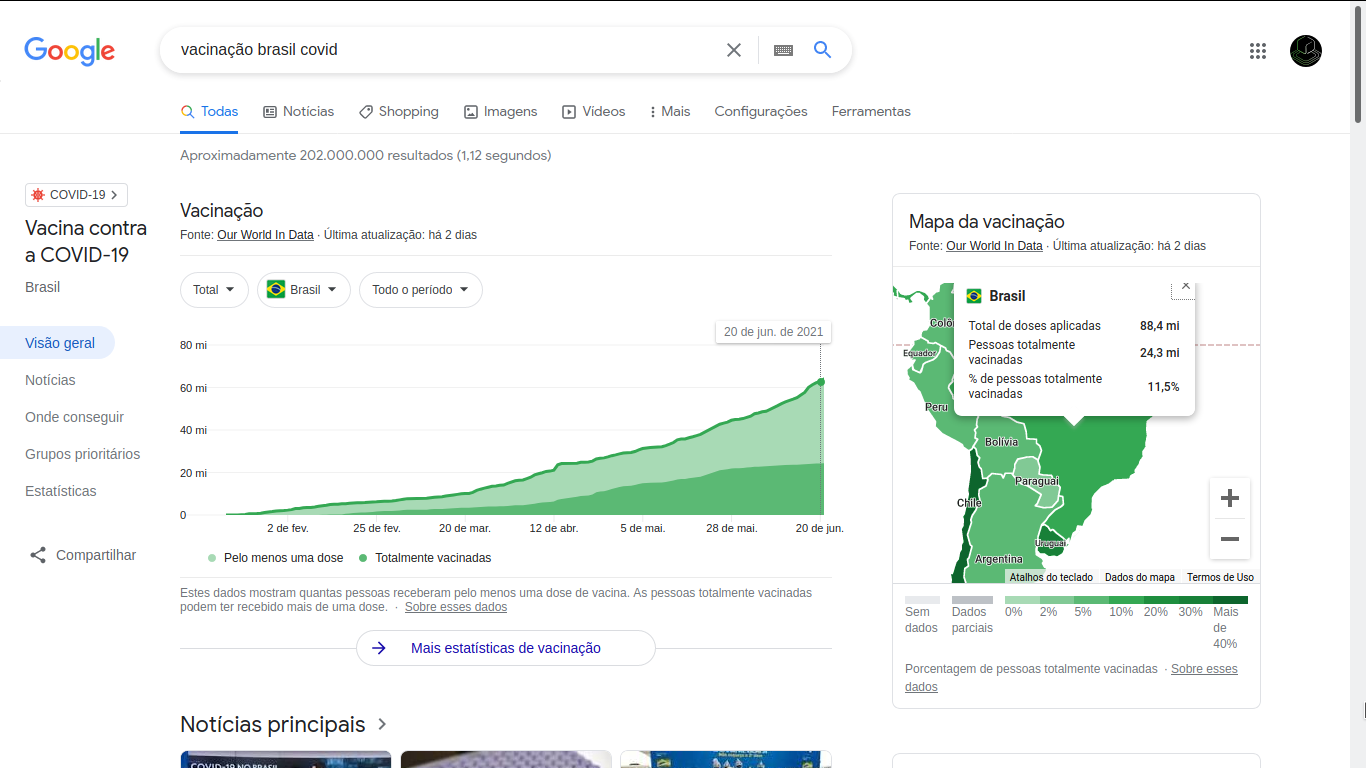Select the Todas tab

pyautogui.click(x=209, y=111)
